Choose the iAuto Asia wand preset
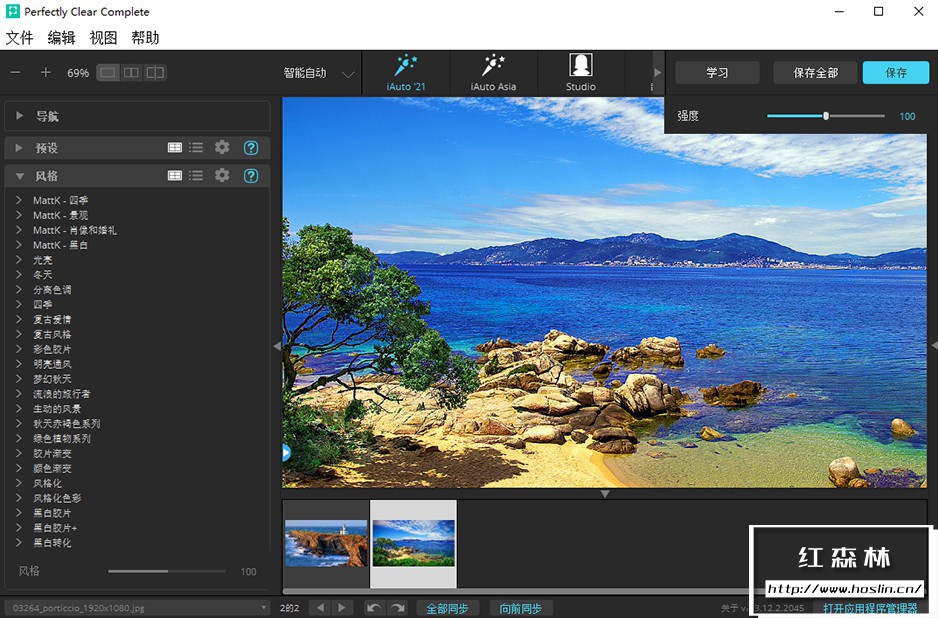 [493, 72]
